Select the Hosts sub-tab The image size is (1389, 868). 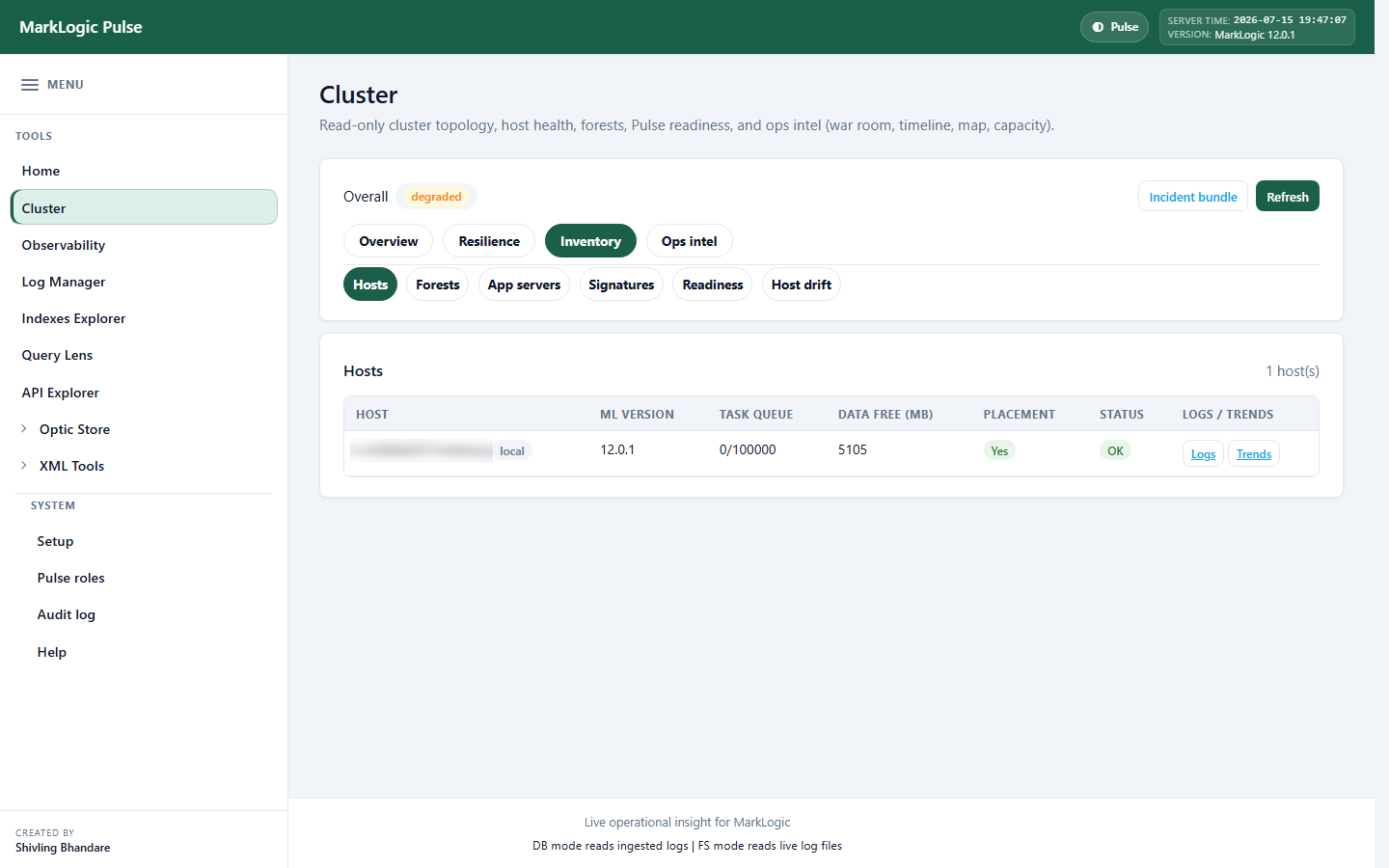click(x=370, y=285)
